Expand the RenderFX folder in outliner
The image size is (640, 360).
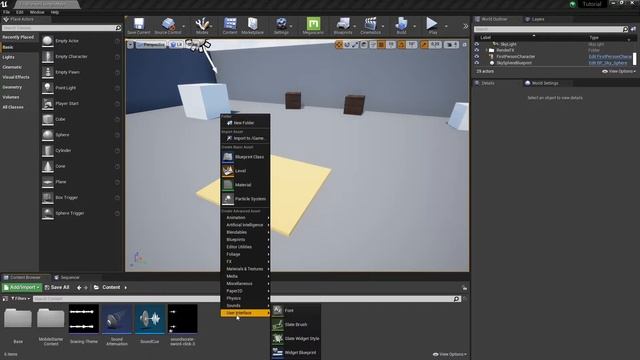tap(487, 50)
